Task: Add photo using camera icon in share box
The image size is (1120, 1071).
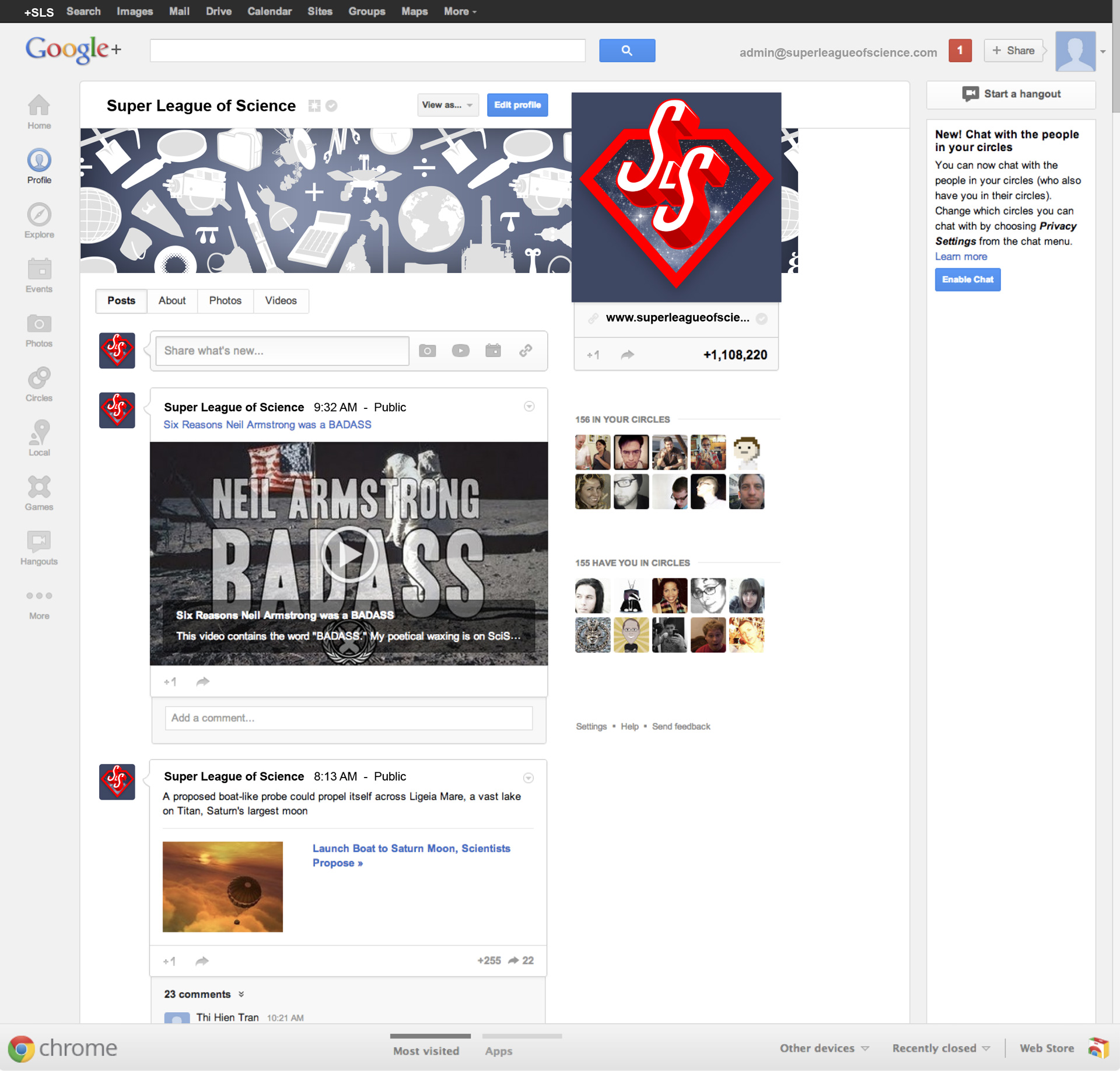Action: (428, 351)
